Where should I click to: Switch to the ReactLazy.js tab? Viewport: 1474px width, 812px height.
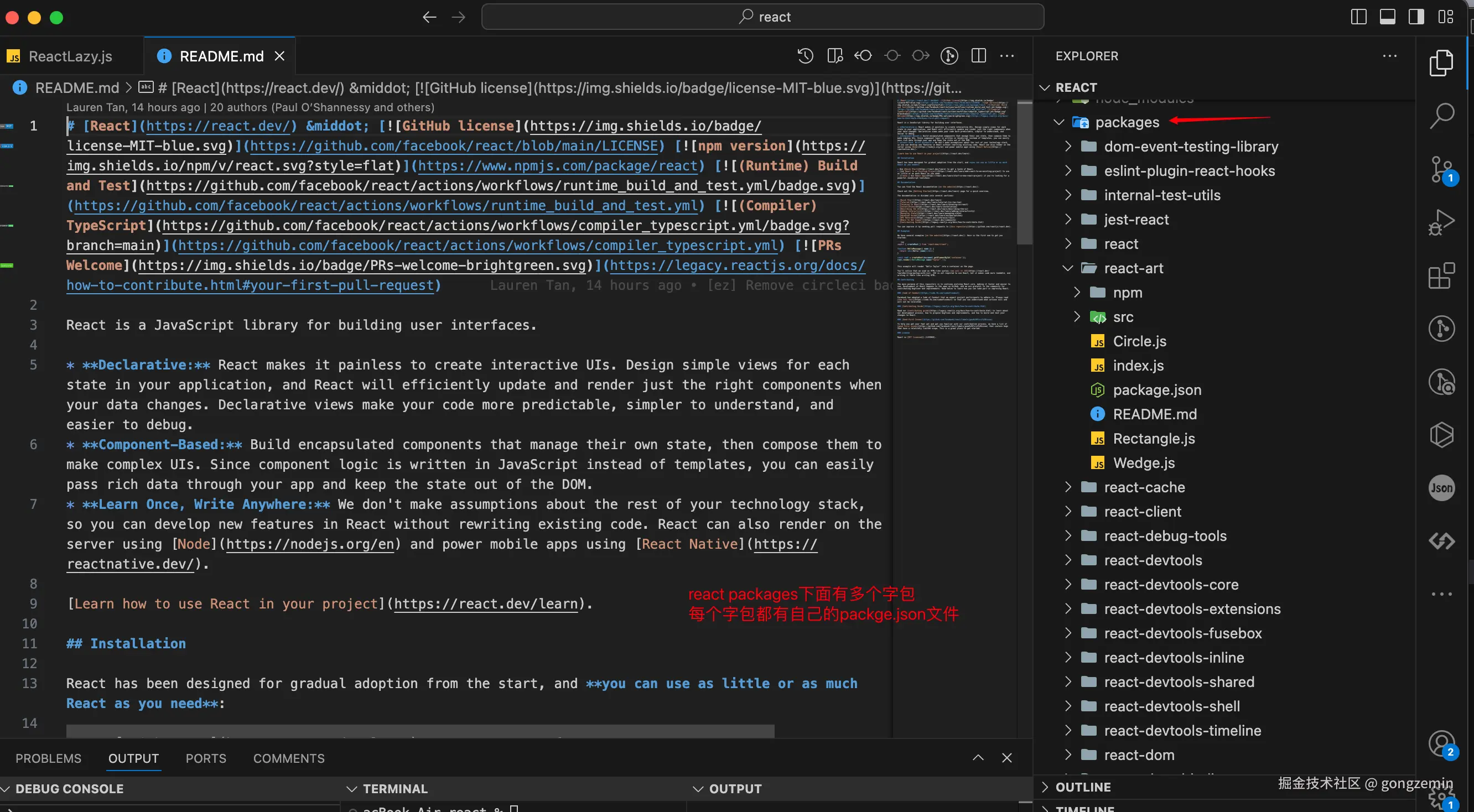click(x=70, y=56)
